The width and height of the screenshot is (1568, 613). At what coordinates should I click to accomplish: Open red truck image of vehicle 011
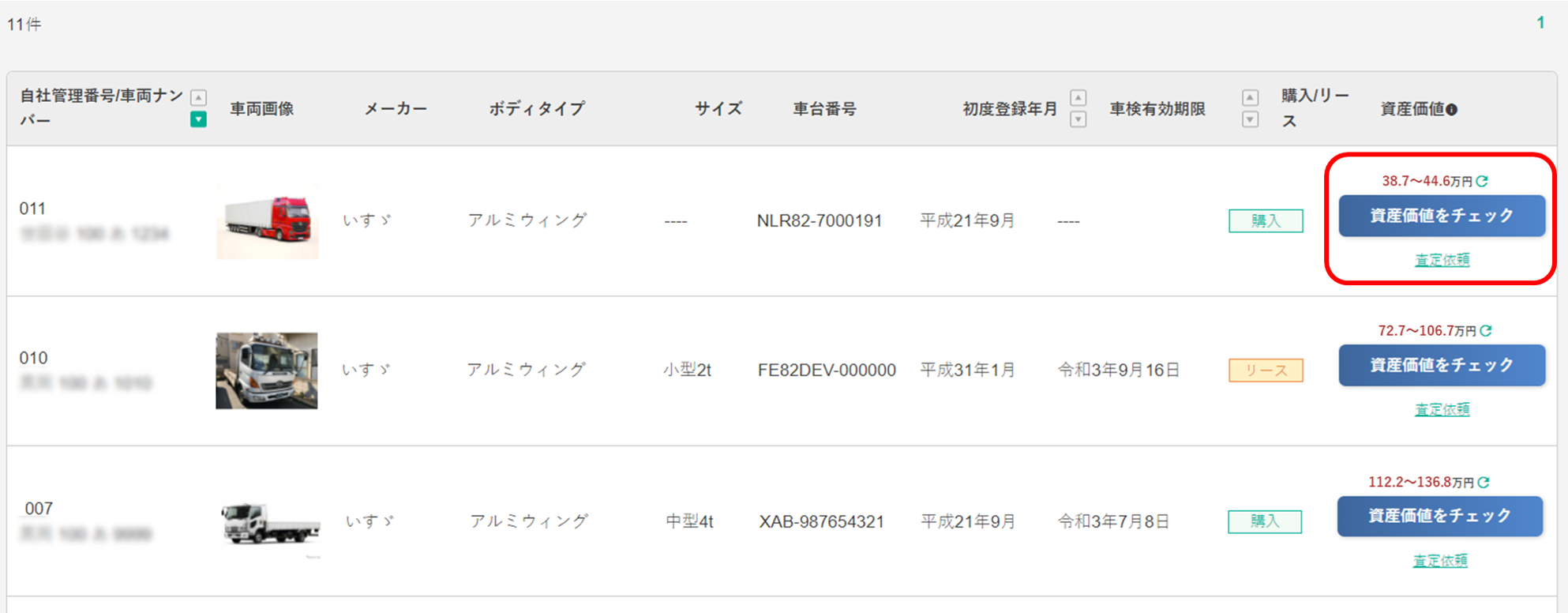pyautogui.click(x=268, y=220)
